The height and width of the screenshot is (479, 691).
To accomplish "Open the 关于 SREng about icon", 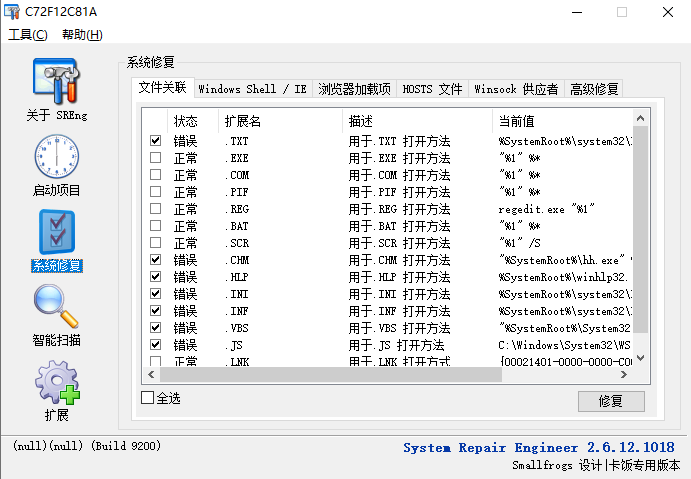I will (x=56, y=81).
